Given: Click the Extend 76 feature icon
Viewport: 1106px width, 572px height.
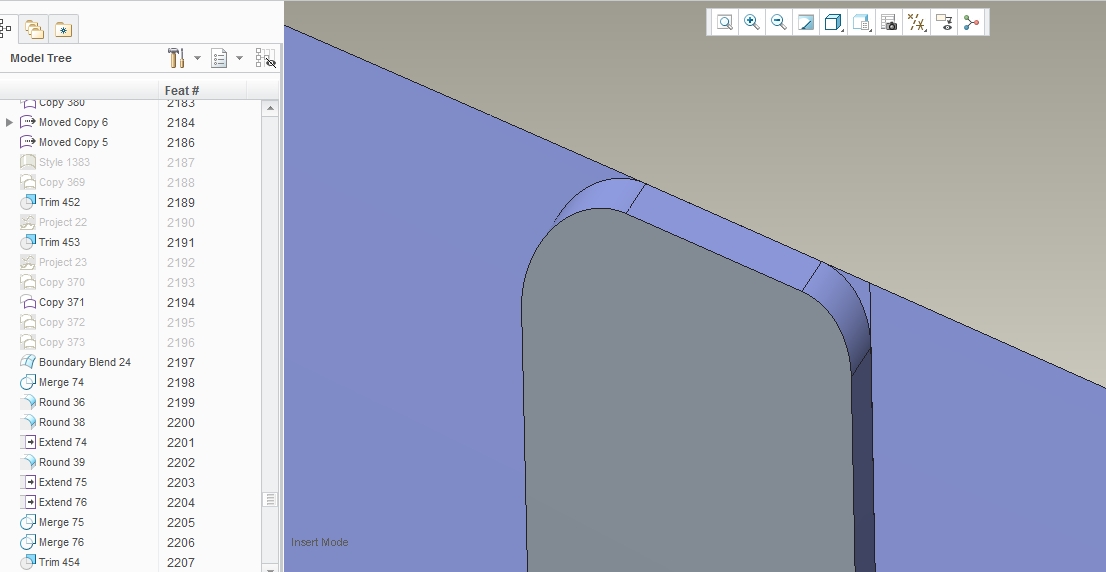Looking at the screenshot, I should click(28, 502).
